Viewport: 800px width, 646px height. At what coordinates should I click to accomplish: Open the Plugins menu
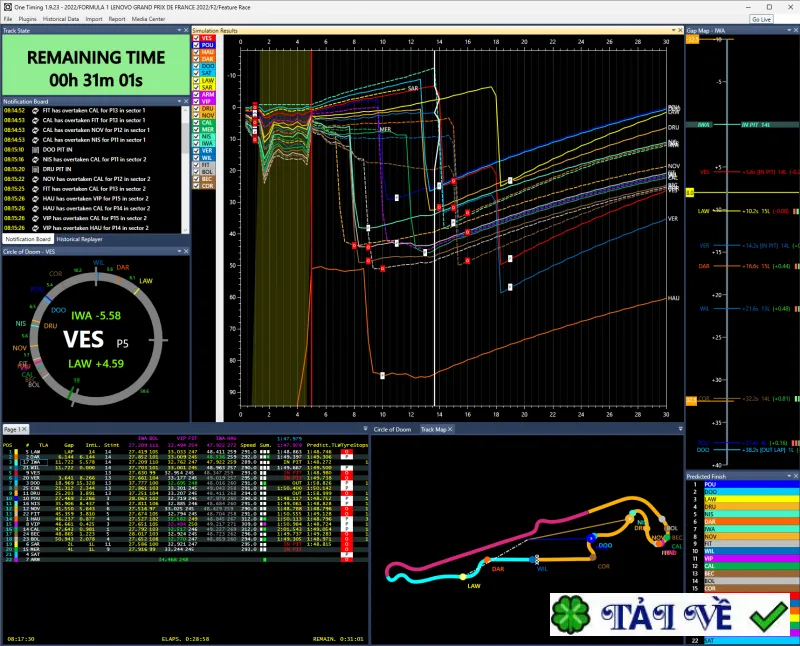click(x=27, y=19)
